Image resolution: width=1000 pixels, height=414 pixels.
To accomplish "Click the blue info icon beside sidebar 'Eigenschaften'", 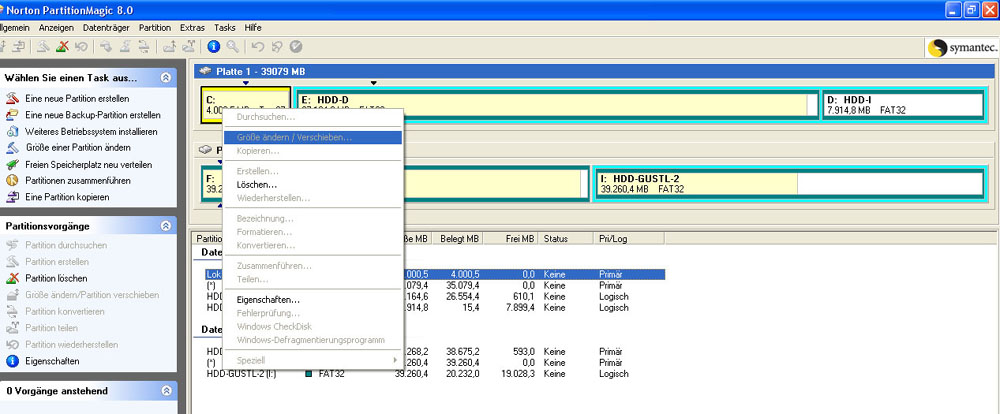I will click(13, 361).
